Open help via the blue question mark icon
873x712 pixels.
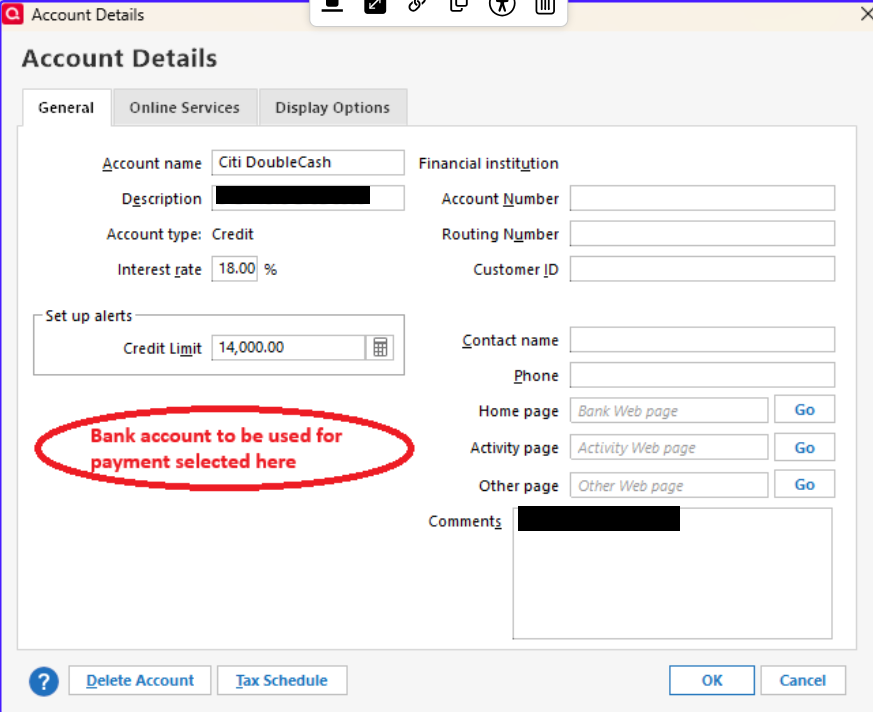tap(44, 681)
